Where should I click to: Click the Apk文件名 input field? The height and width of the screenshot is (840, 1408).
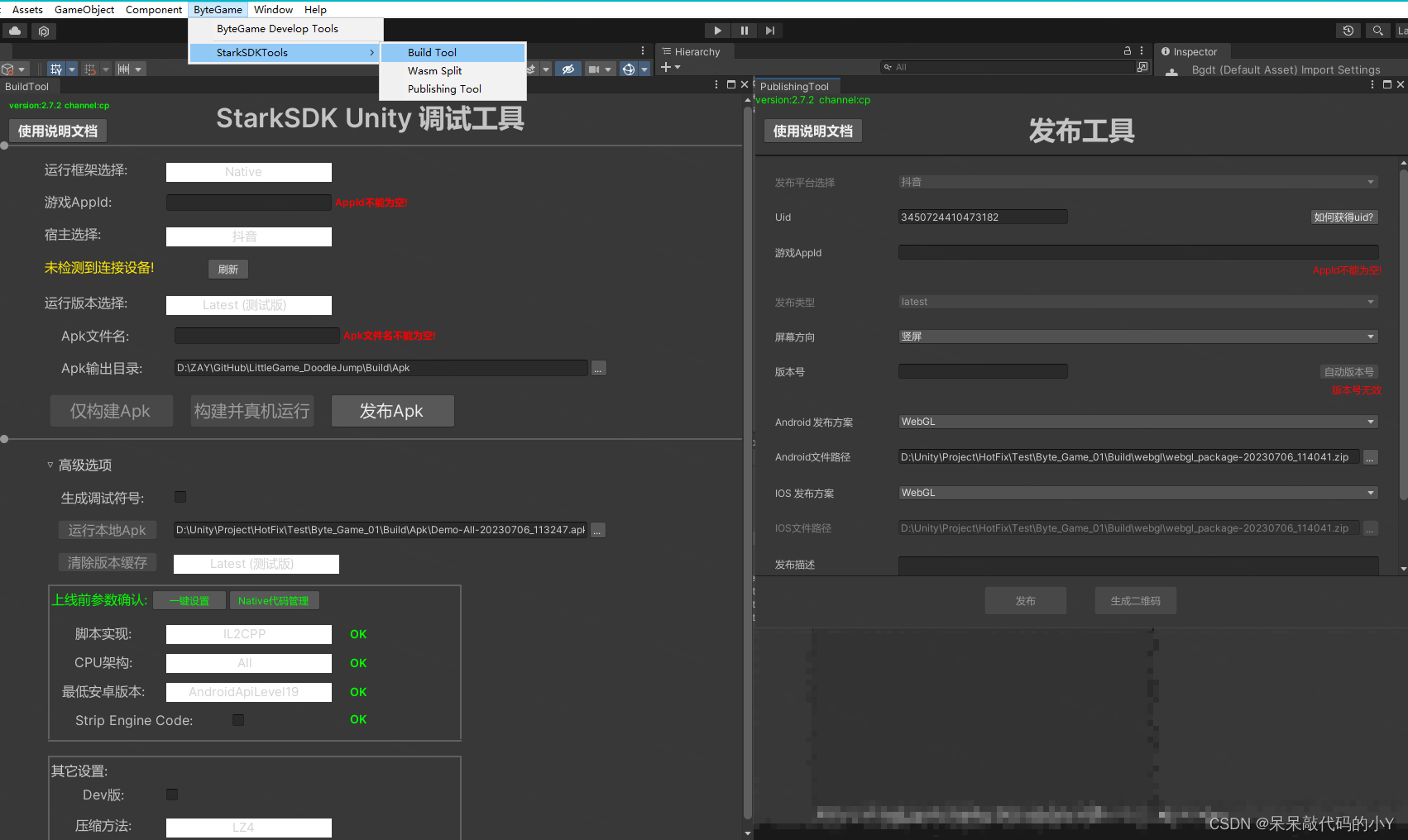point(257,336)
